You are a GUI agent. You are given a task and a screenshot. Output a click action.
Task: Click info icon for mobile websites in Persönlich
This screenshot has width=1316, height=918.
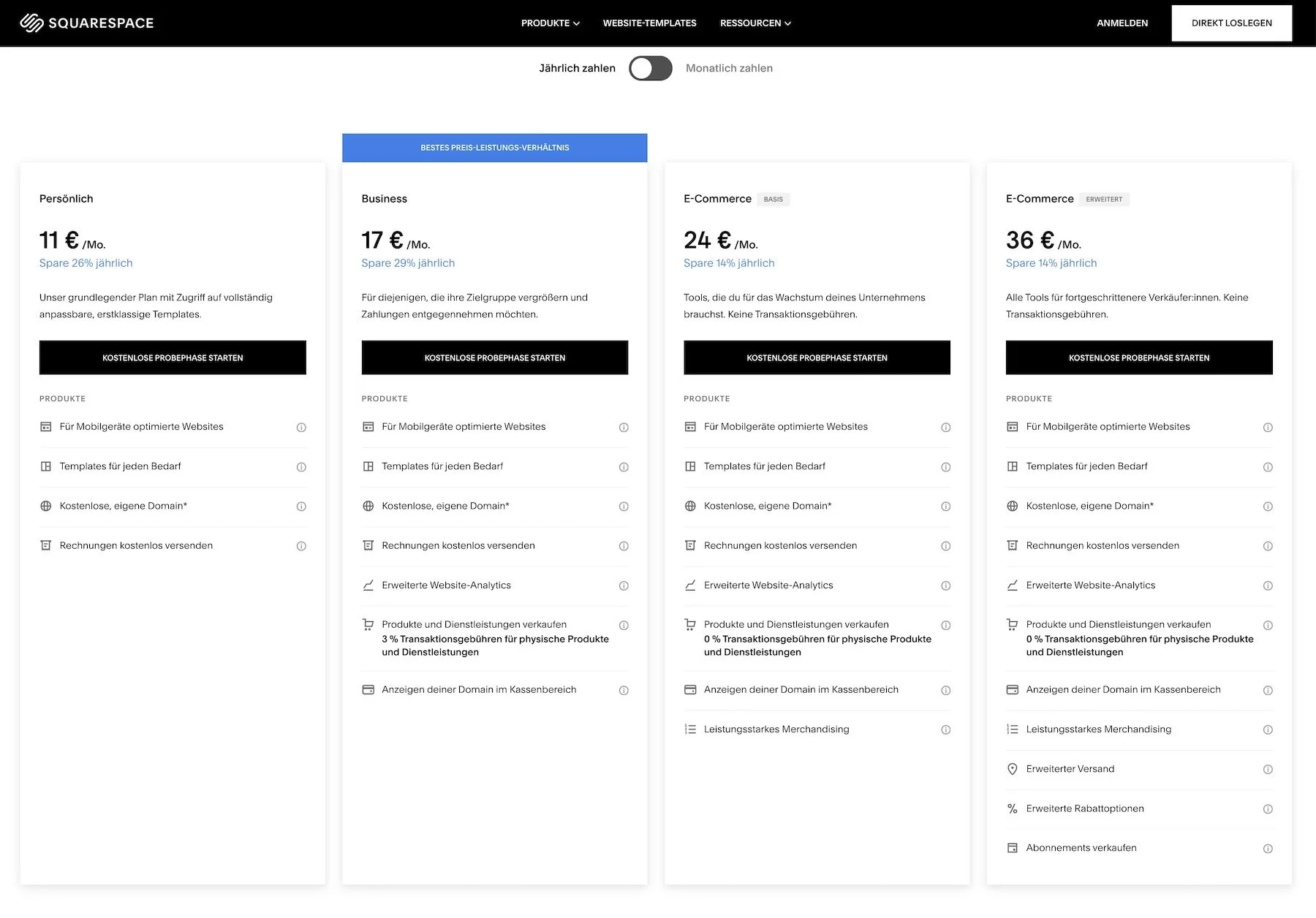point(301,428)
